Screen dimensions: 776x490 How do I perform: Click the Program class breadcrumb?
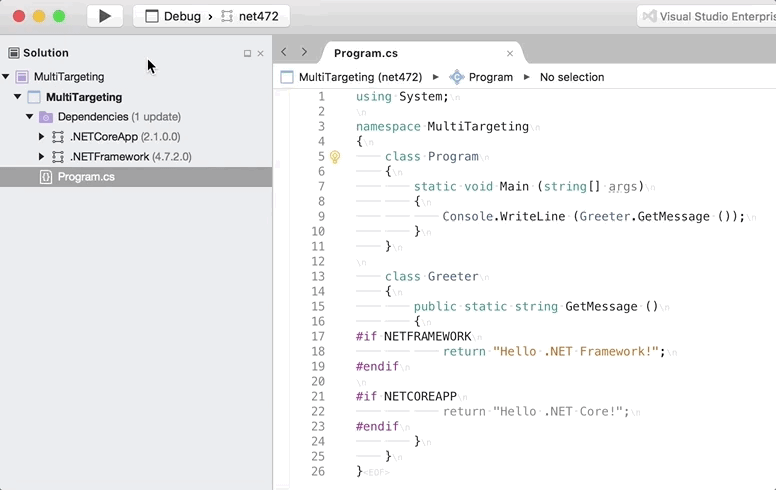coord(481,77)
